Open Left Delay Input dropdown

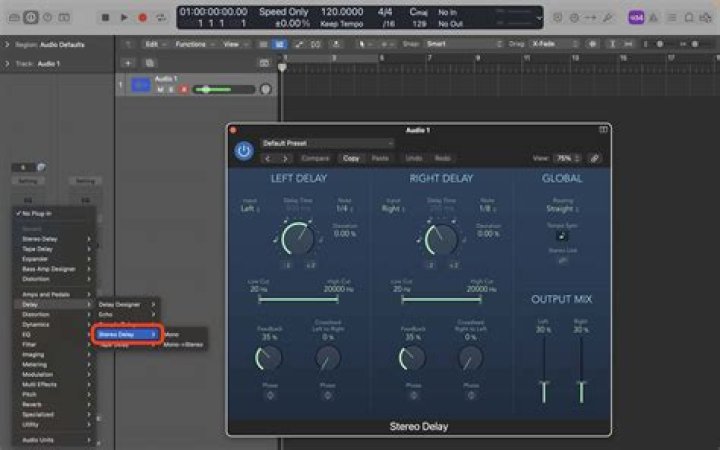pyautogui.click(x=250, y=208)
